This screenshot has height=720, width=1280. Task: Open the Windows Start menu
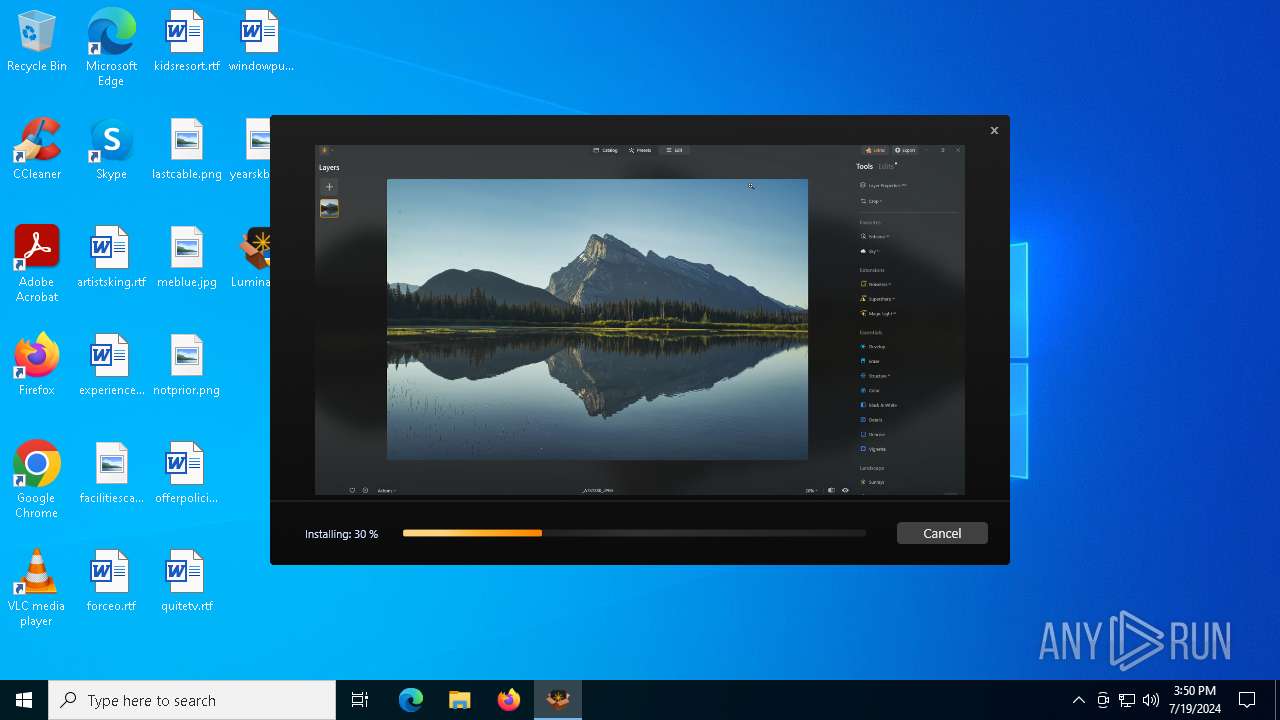tap(24, 700)
